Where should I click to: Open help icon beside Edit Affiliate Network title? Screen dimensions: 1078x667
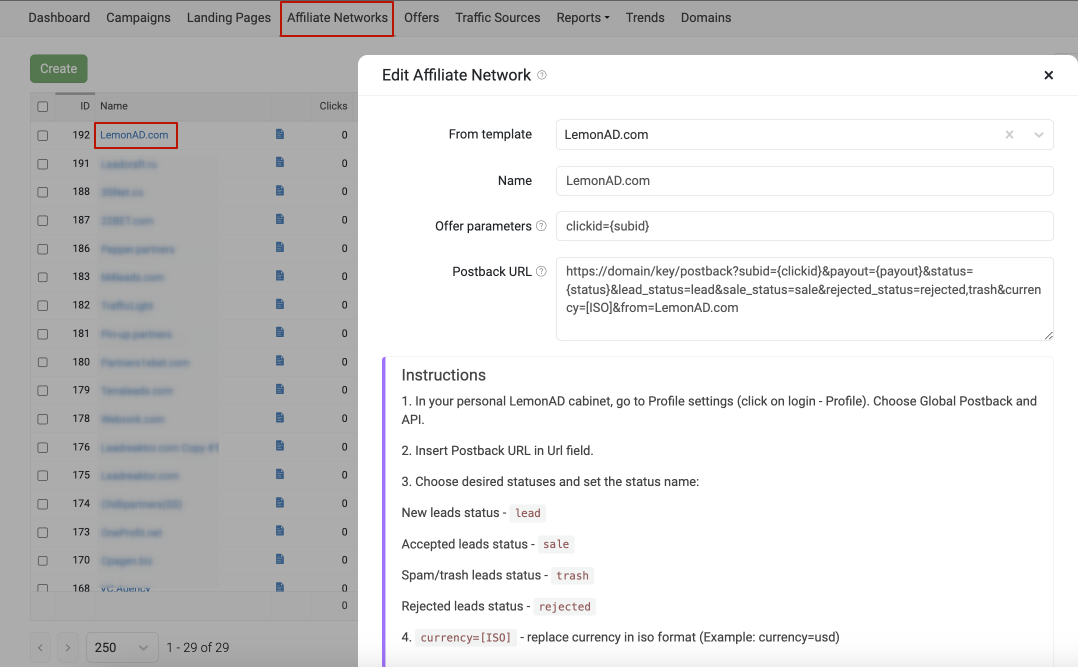point(542,75)
